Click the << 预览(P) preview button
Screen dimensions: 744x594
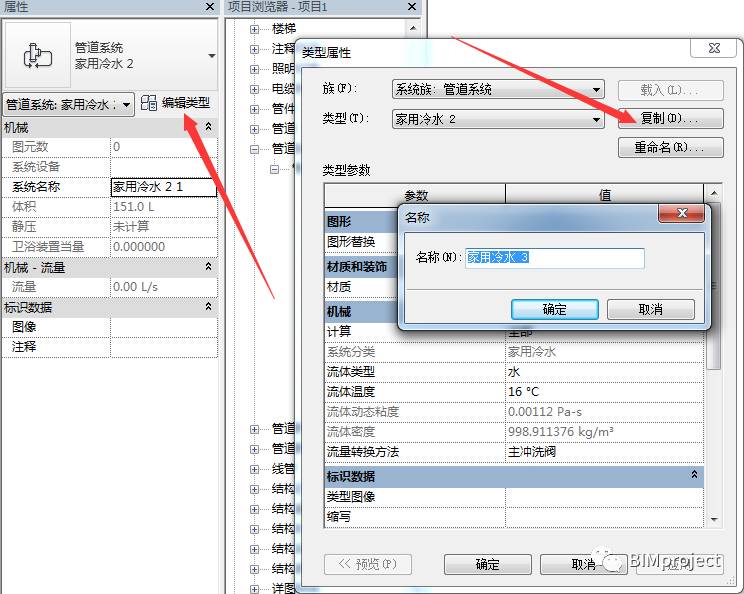(368, 564)
